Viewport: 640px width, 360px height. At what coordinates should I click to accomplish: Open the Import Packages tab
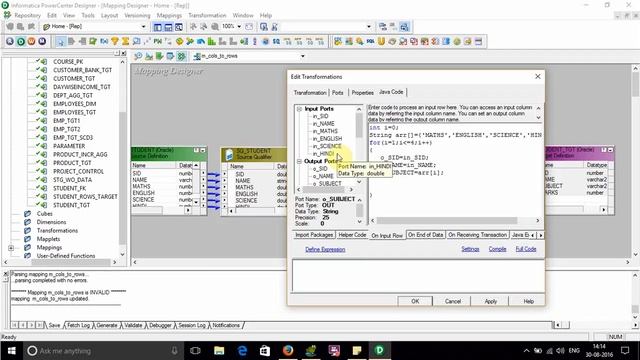[314, 235]
